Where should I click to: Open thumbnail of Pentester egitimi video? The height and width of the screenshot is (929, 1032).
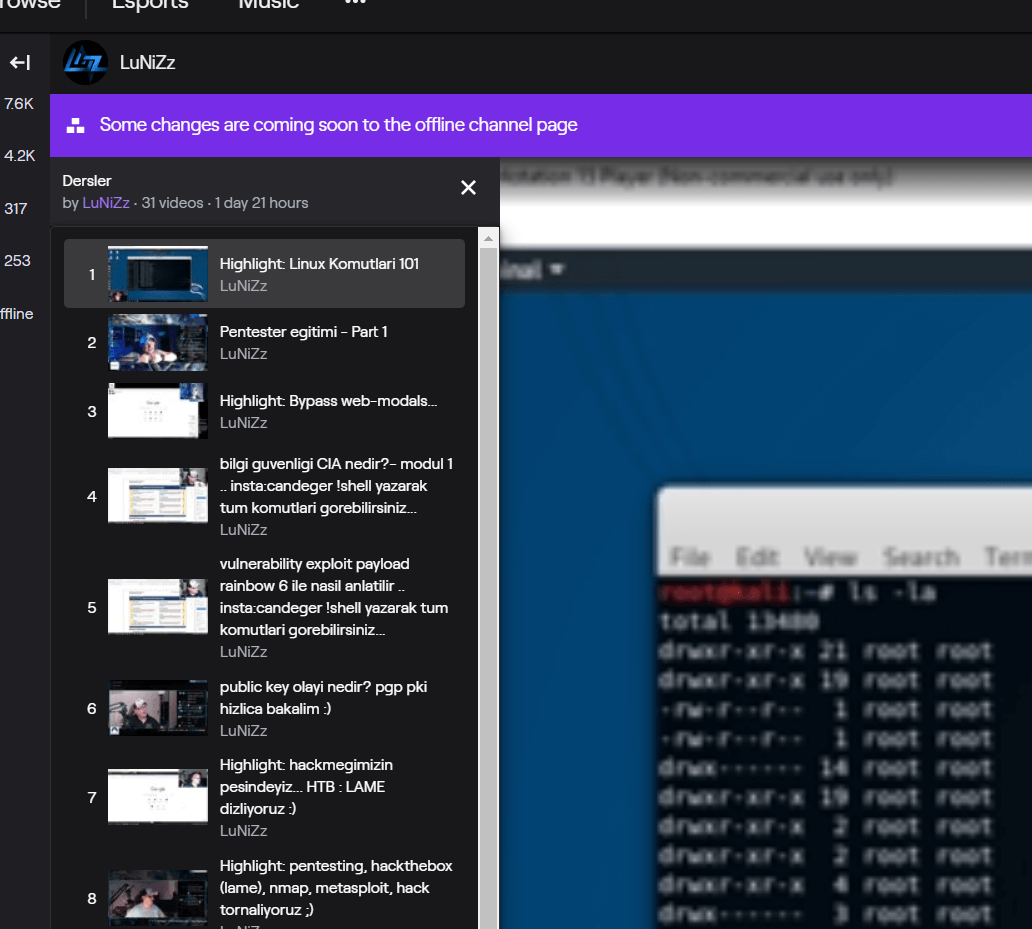[x=158, y=342]
